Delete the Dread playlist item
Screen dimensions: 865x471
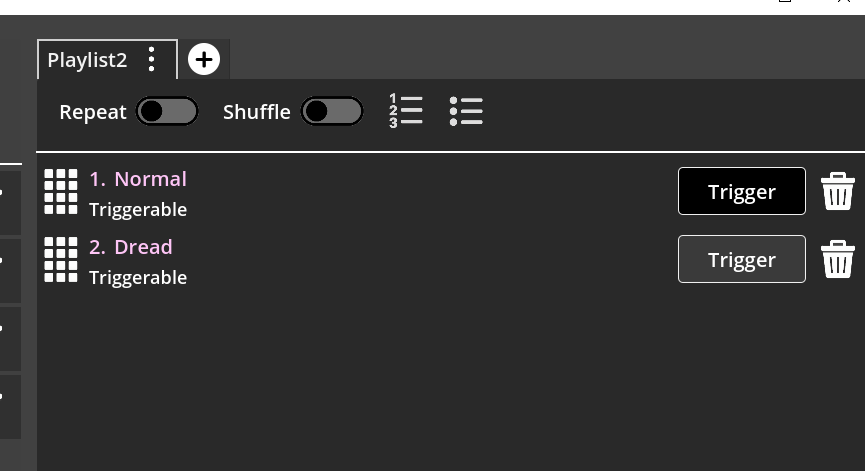(838, 259)
